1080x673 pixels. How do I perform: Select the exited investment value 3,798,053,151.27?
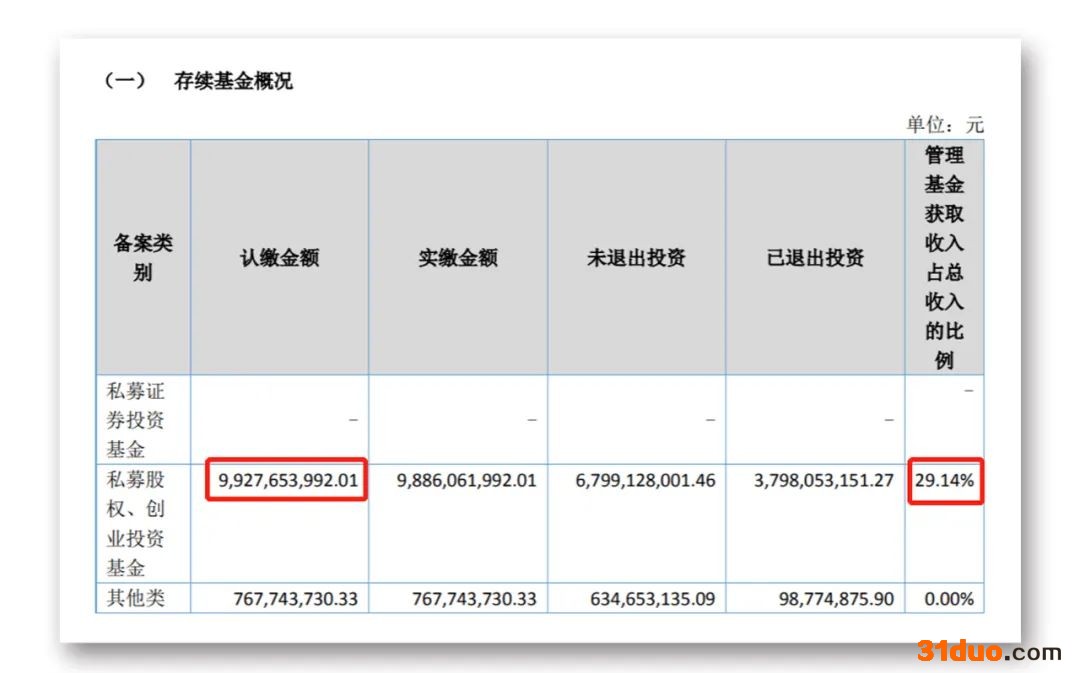click(x=824, y=480)
